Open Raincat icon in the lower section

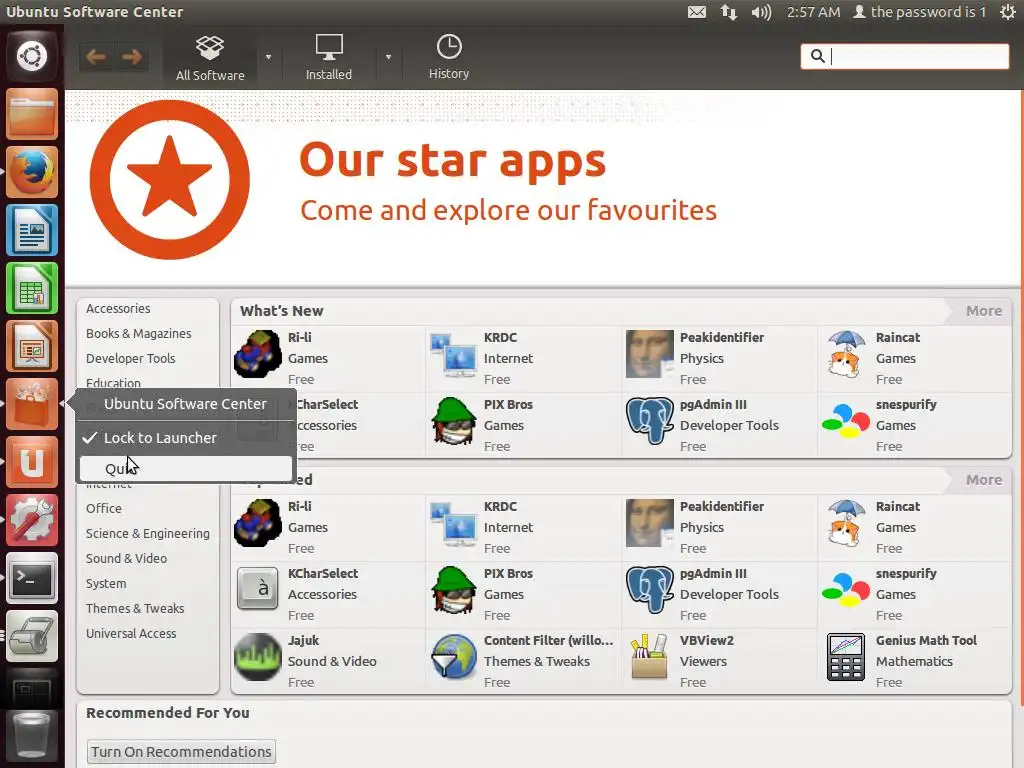(x=846, y=523)
